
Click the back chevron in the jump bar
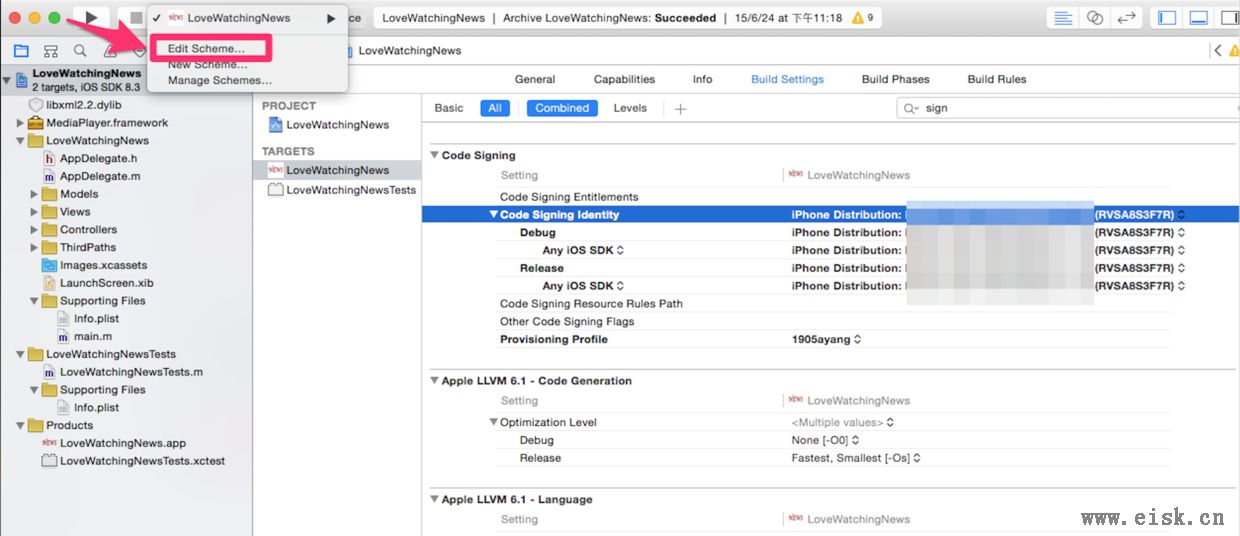click(1217, 50)
